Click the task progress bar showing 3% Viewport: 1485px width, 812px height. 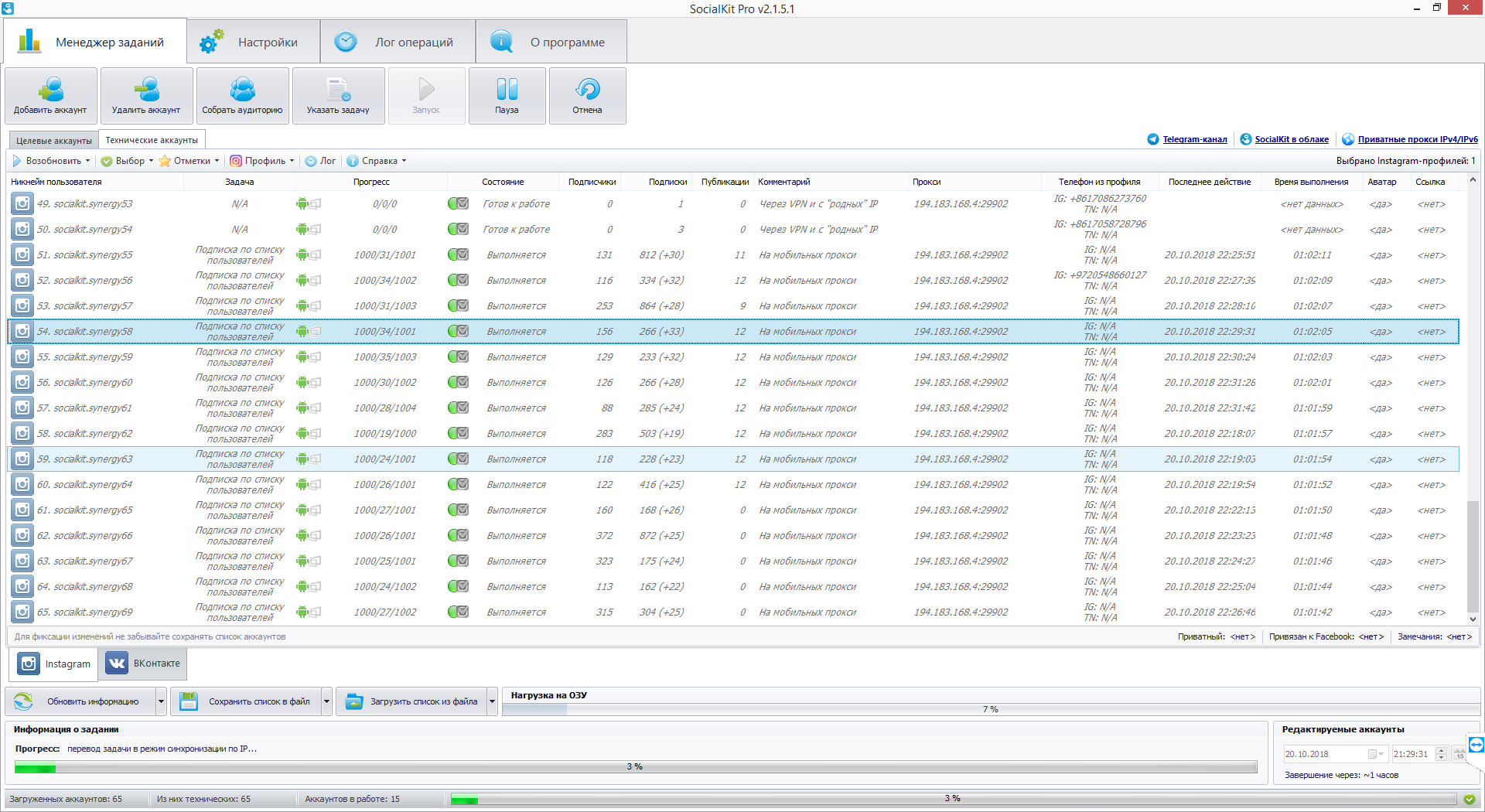(635, 767)
